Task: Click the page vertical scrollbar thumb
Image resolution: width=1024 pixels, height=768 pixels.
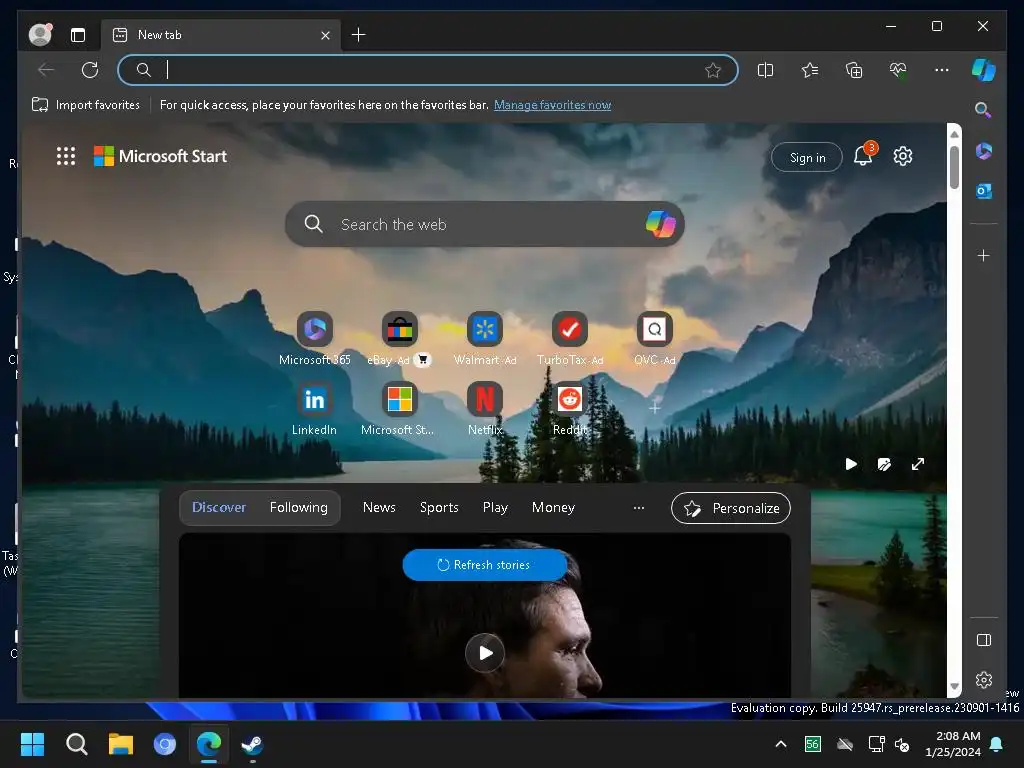Action: click(x=954, y=168)
